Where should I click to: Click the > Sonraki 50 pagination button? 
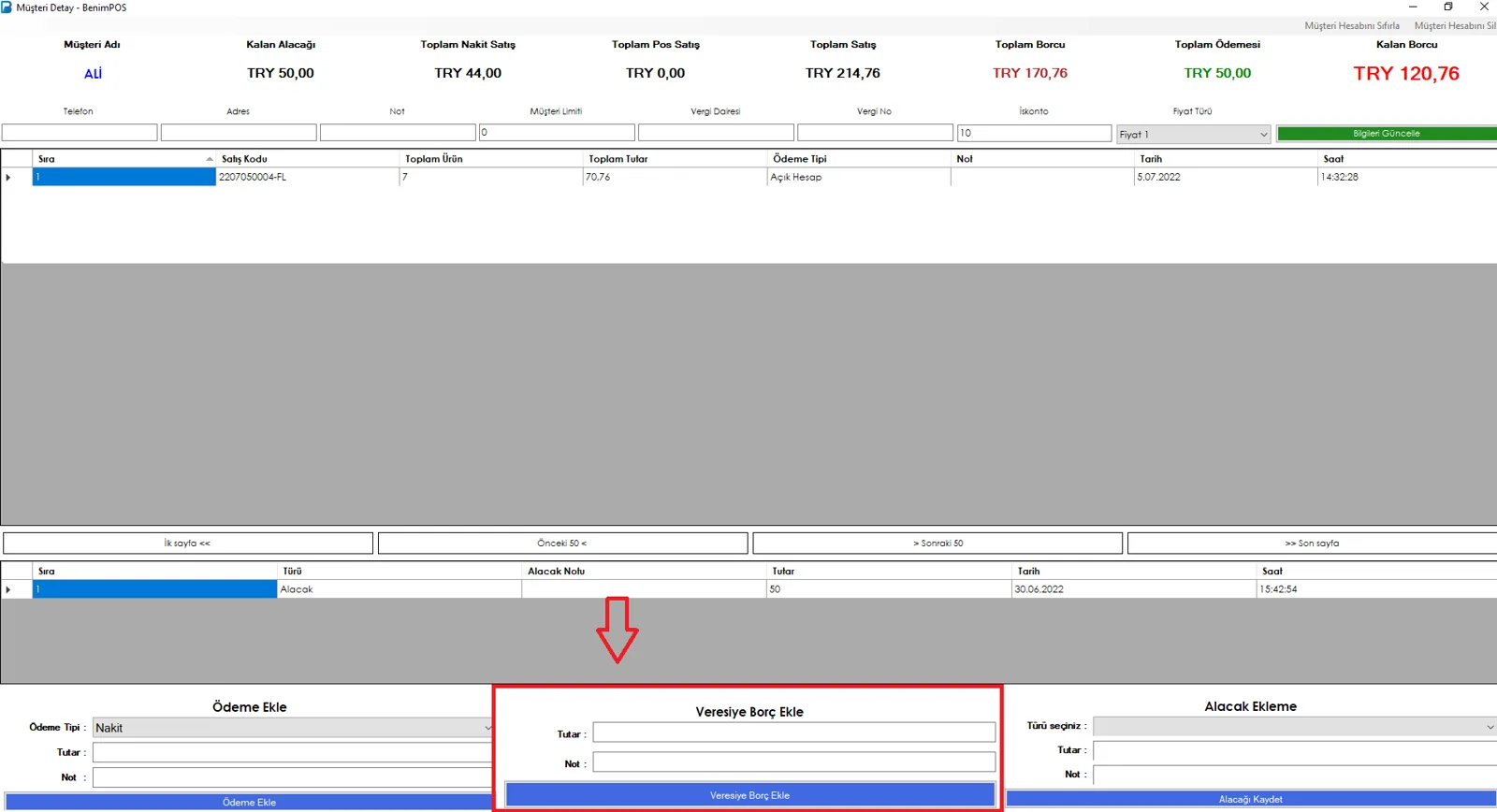(x=937, y=544)
